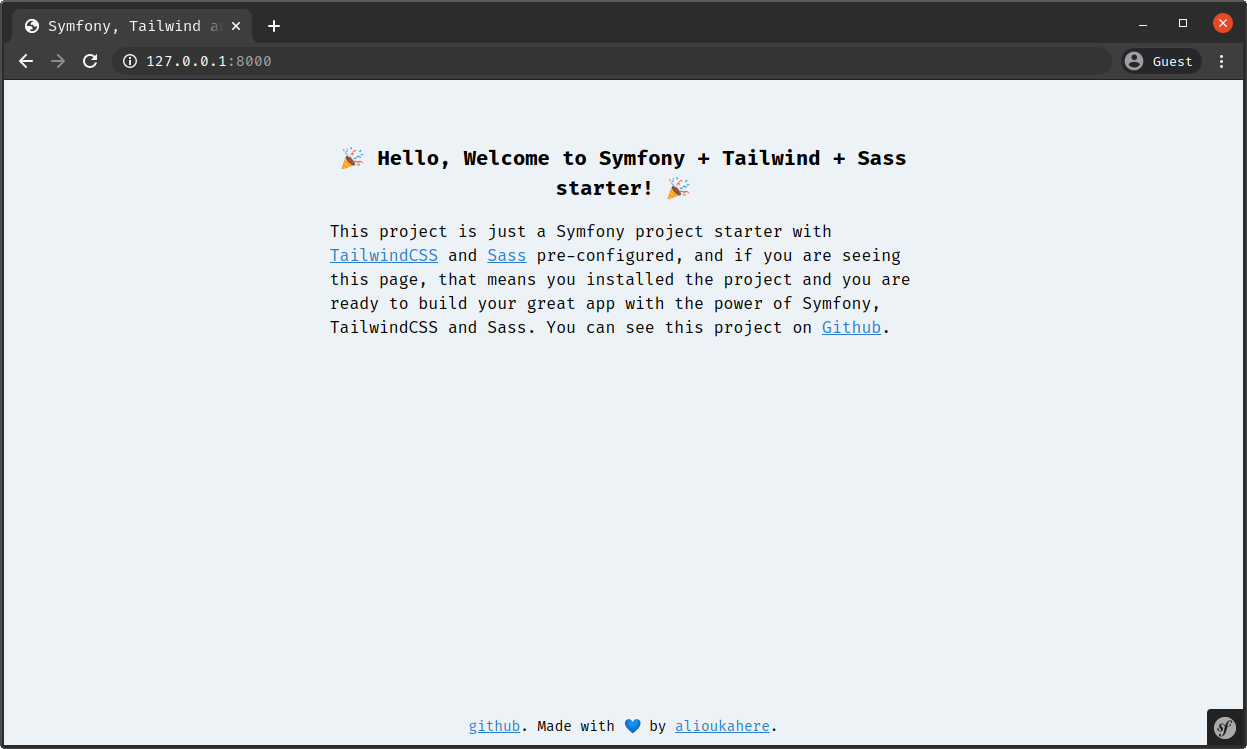The image size is (1247, 749).
Task: Follow the Github link in the paragraph
Action: pyautogui.click(x=852, y=327)
